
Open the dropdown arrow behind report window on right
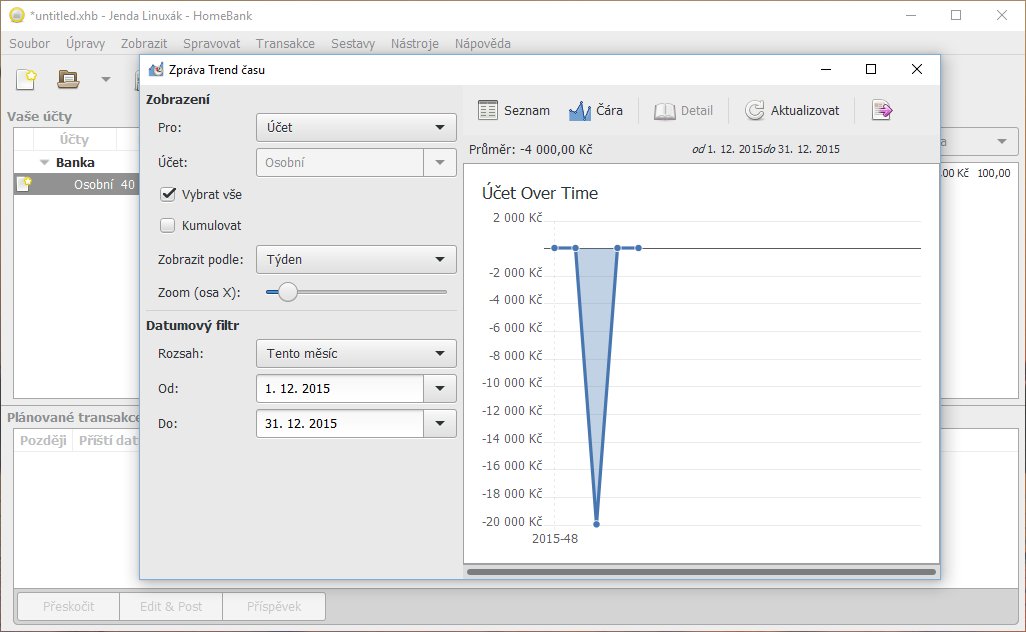point(1001,141)
